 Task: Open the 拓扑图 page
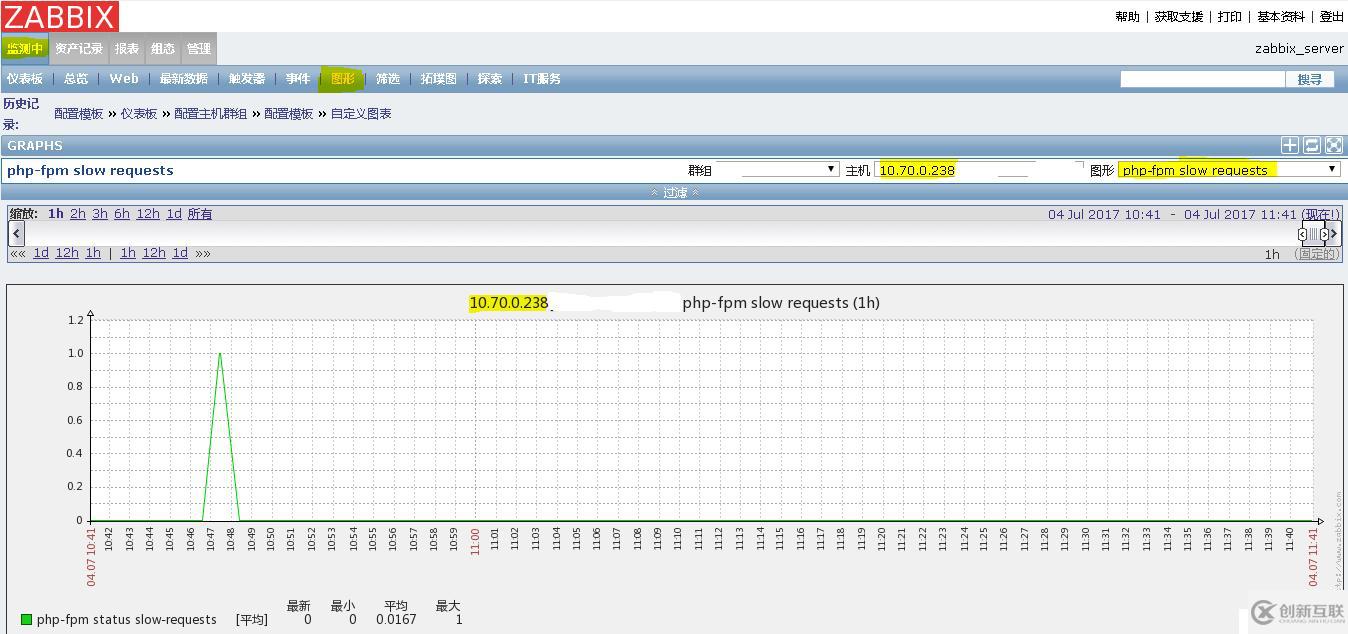click(x=438, y=78)
